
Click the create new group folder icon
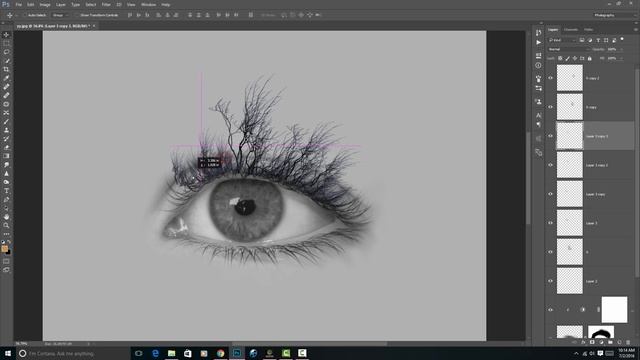610,342
